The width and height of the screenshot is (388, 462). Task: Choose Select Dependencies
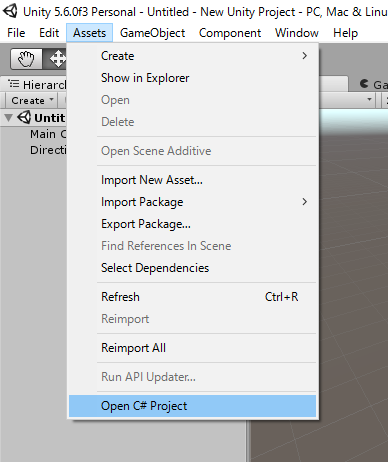tap(192, 268)
